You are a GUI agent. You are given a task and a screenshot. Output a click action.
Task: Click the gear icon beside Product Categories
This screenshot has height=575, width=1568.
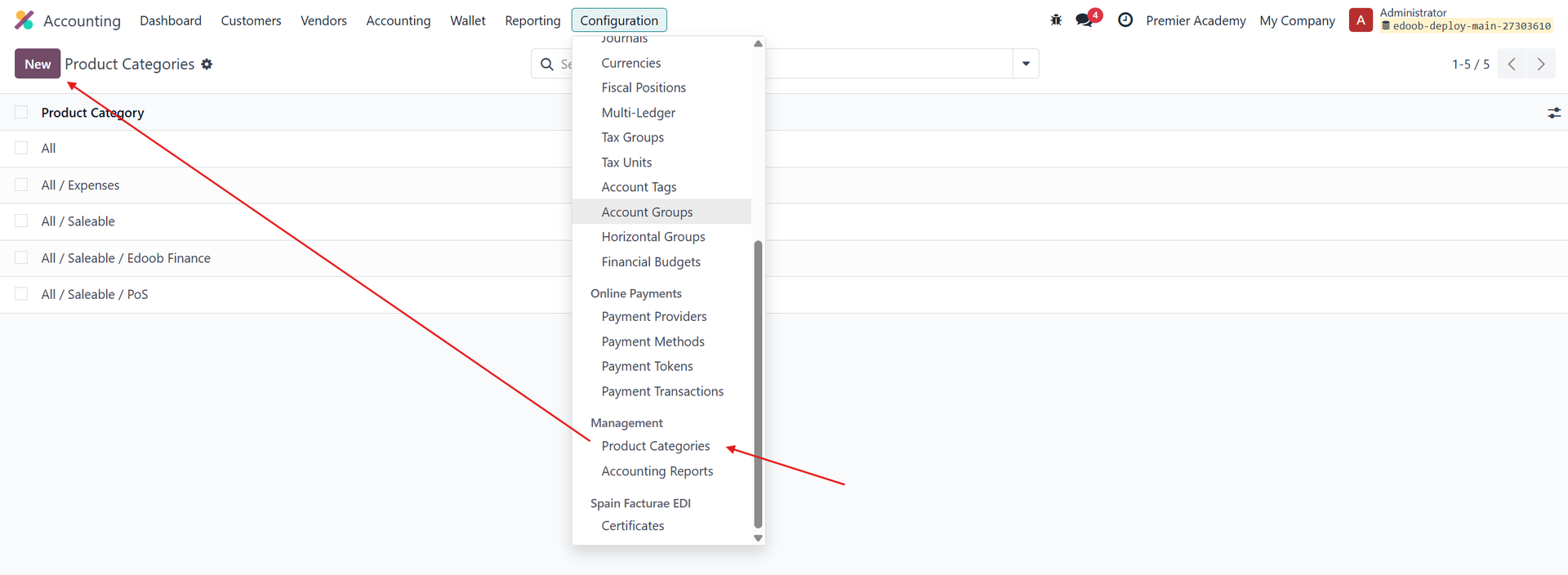207,65
